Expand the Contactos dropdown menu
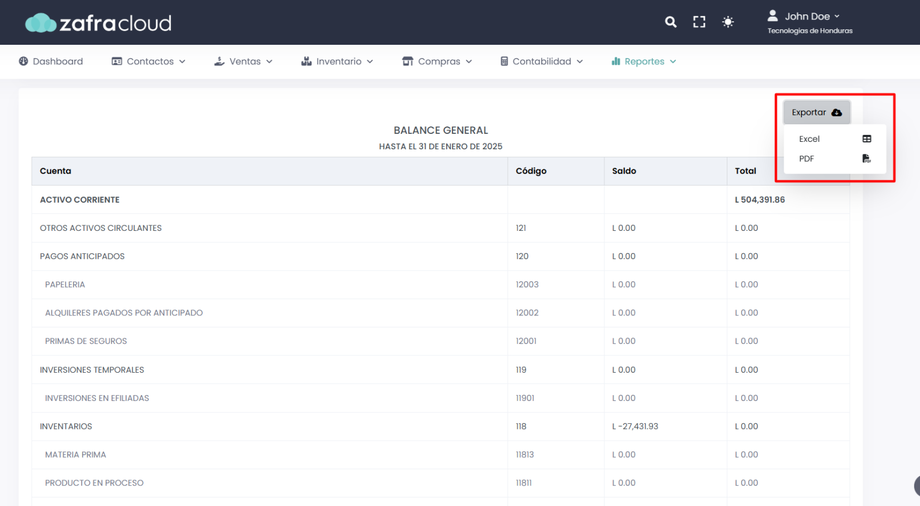920x506 pixels. (149, 62)
